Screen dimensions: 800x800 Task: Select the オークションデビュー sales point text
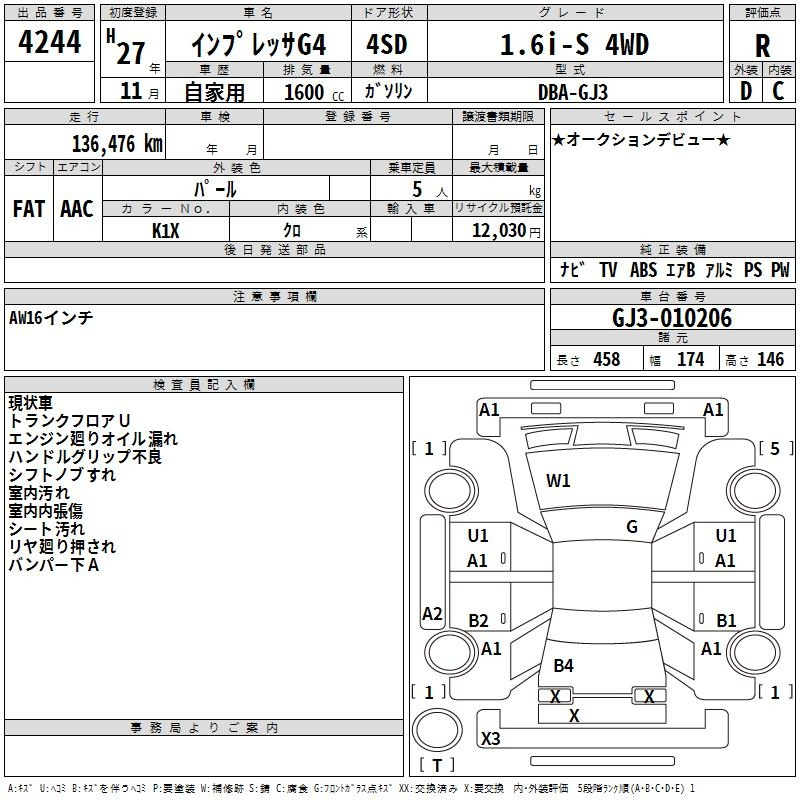click(x=640, y=139)
